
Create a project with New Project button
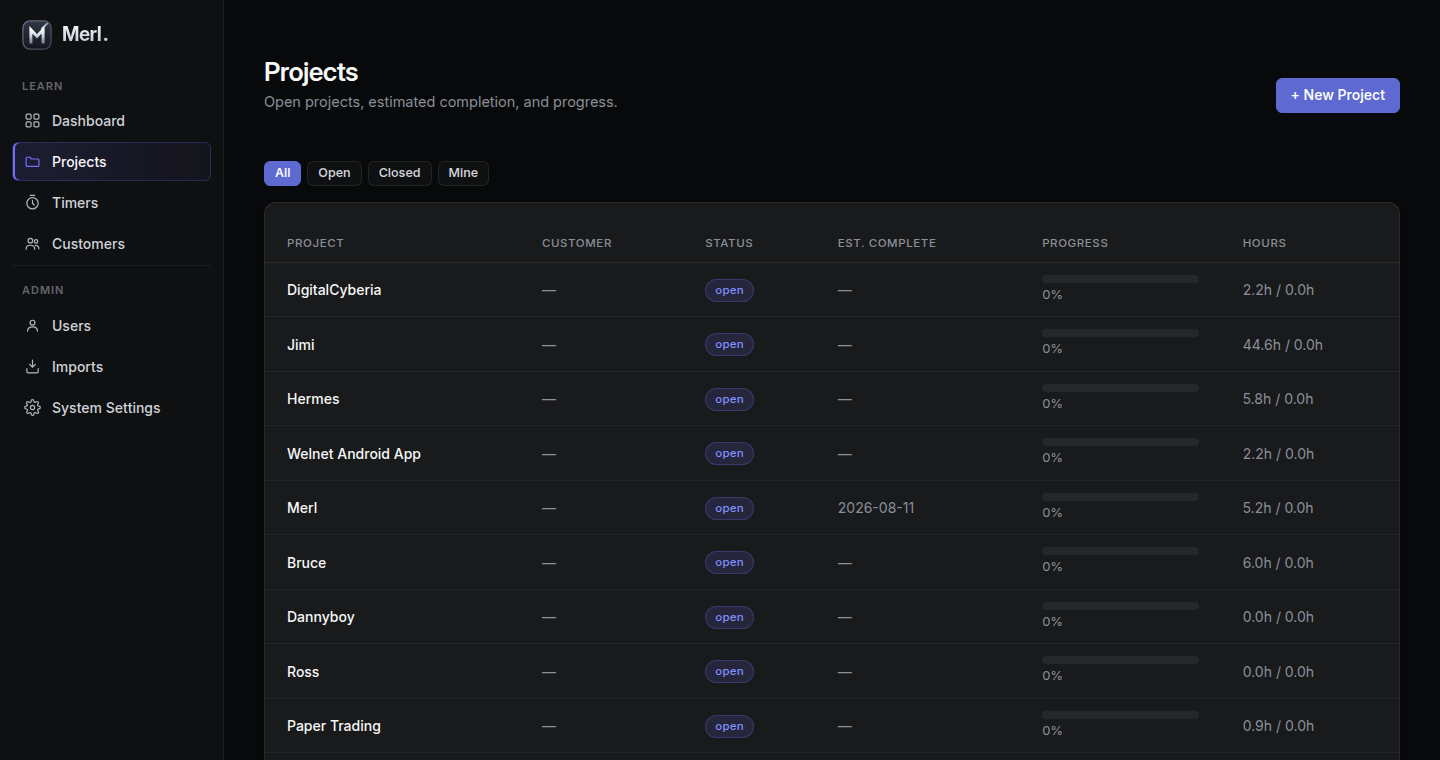coord(1338,95)
